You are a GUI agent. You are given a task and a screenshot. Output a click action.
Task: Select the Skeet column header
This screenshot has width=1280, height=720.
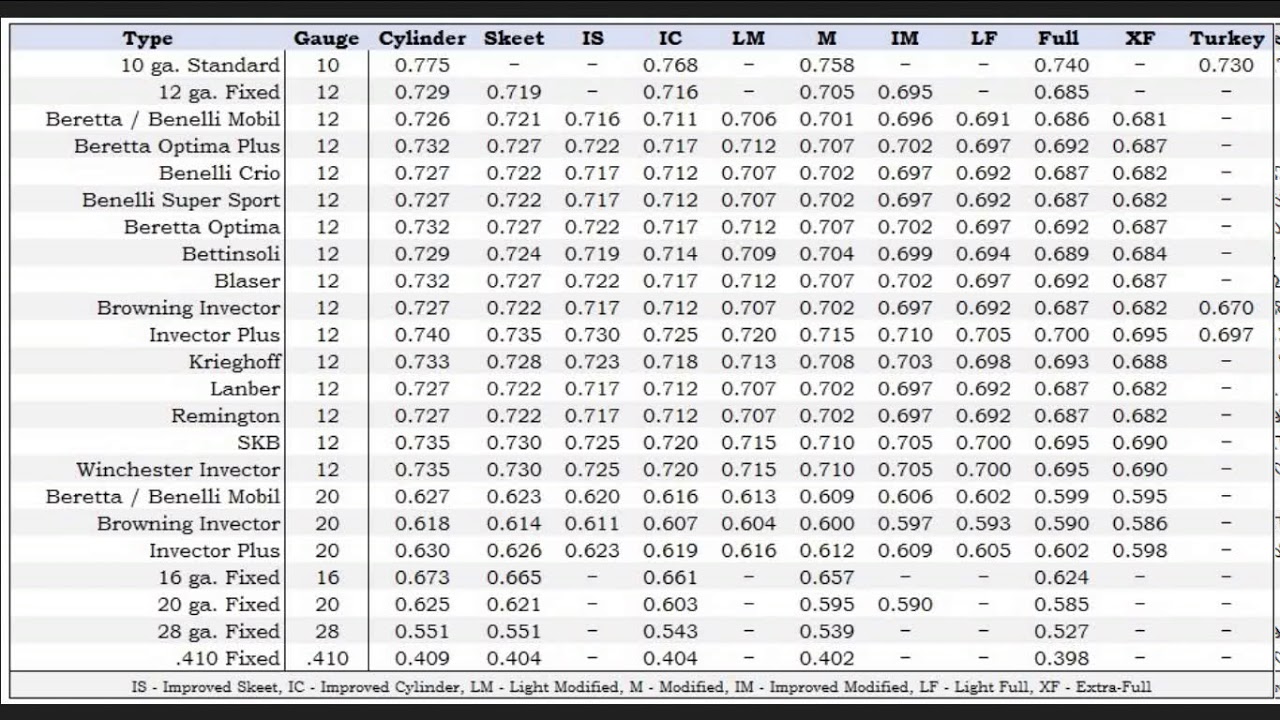point(514,39)
